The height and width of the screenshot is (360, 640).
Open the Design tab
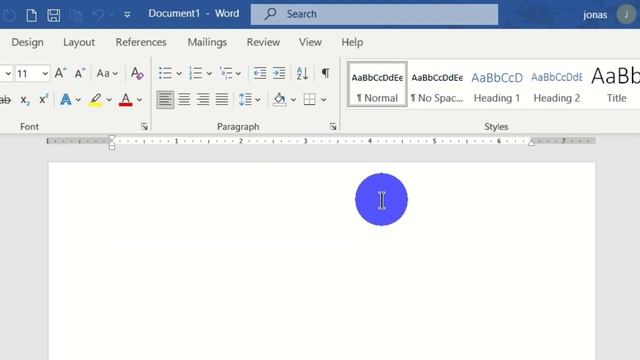click(27, 42)
